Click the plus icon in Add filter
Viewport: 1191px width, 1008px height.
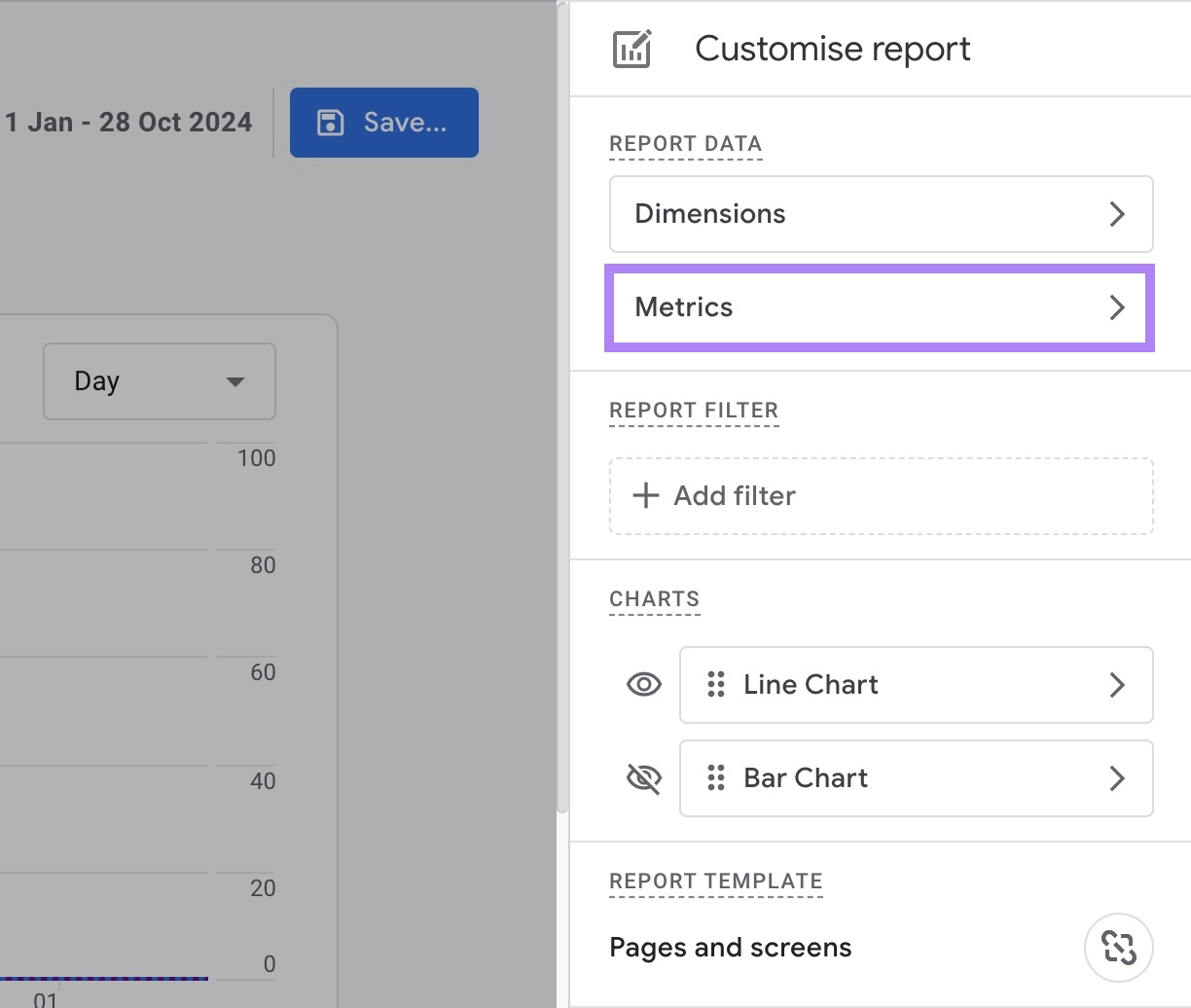(x=645, y=495)
